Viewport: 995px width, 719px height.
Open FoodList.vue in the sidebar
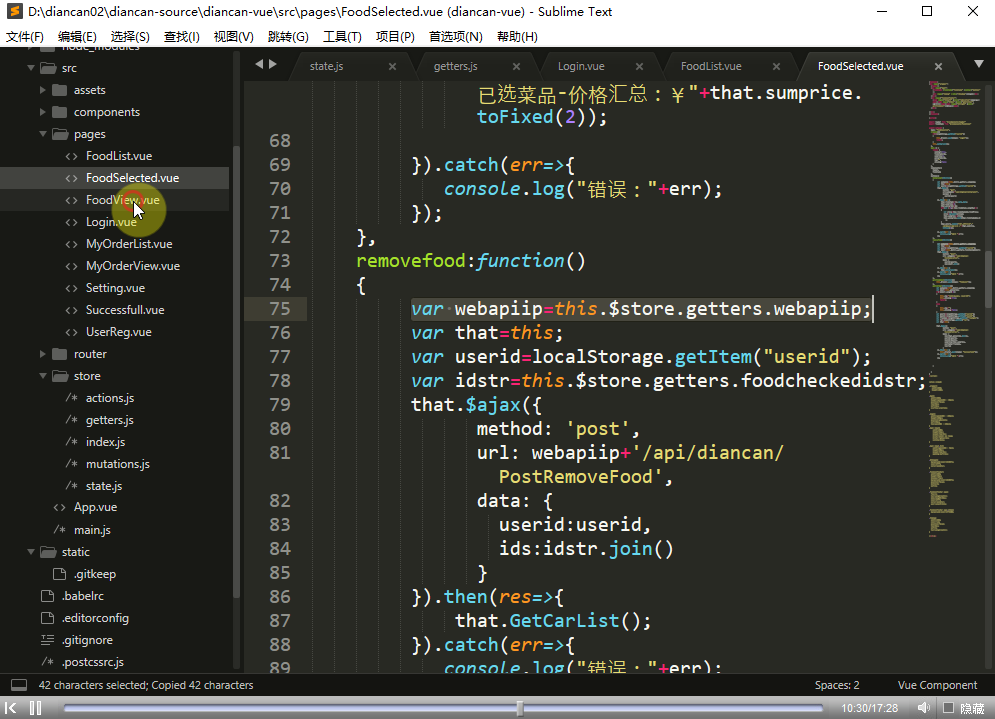point(119,156)
